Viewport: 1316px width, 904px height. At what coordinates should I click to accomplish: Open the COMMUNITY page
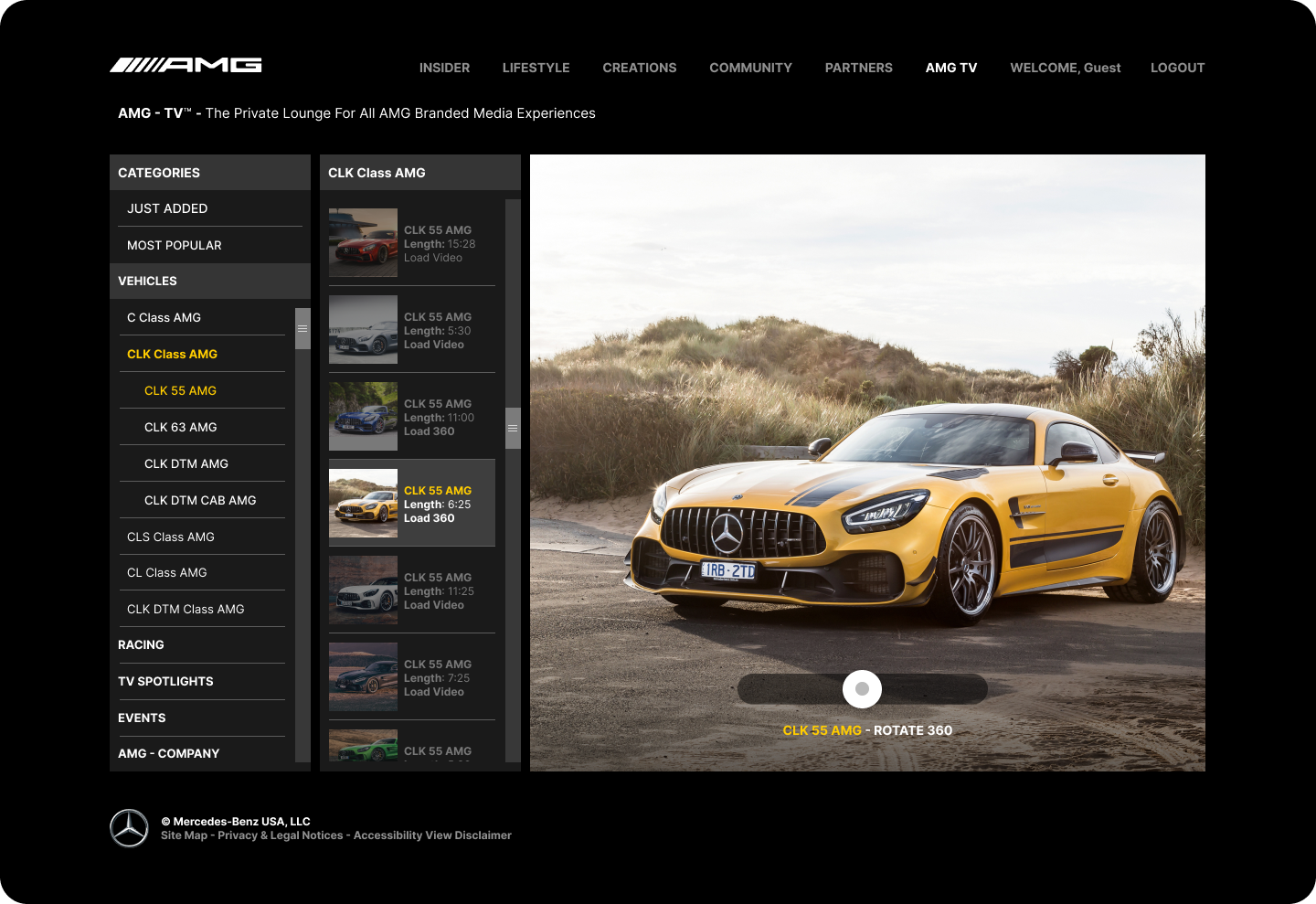coord(750,68)
